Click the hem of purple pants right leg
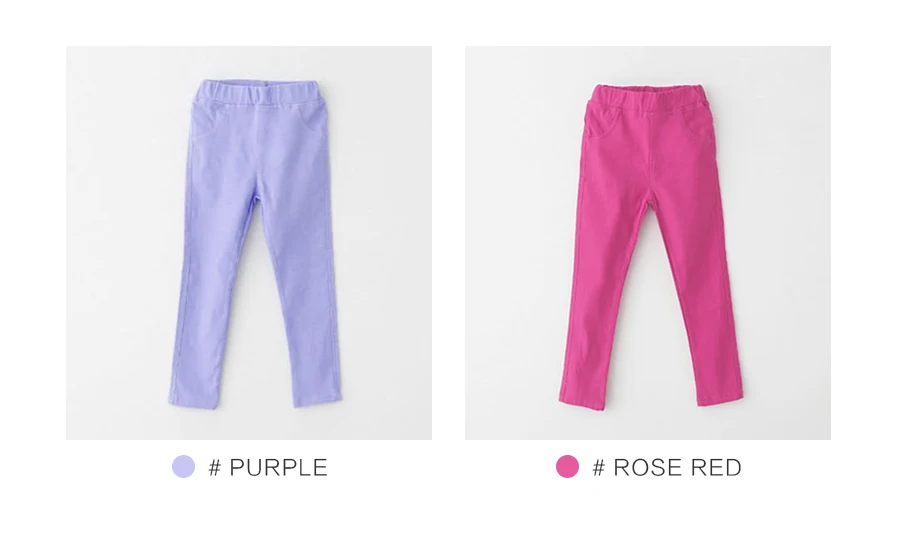Screen dimensions: 900x534 pos(317,400)
